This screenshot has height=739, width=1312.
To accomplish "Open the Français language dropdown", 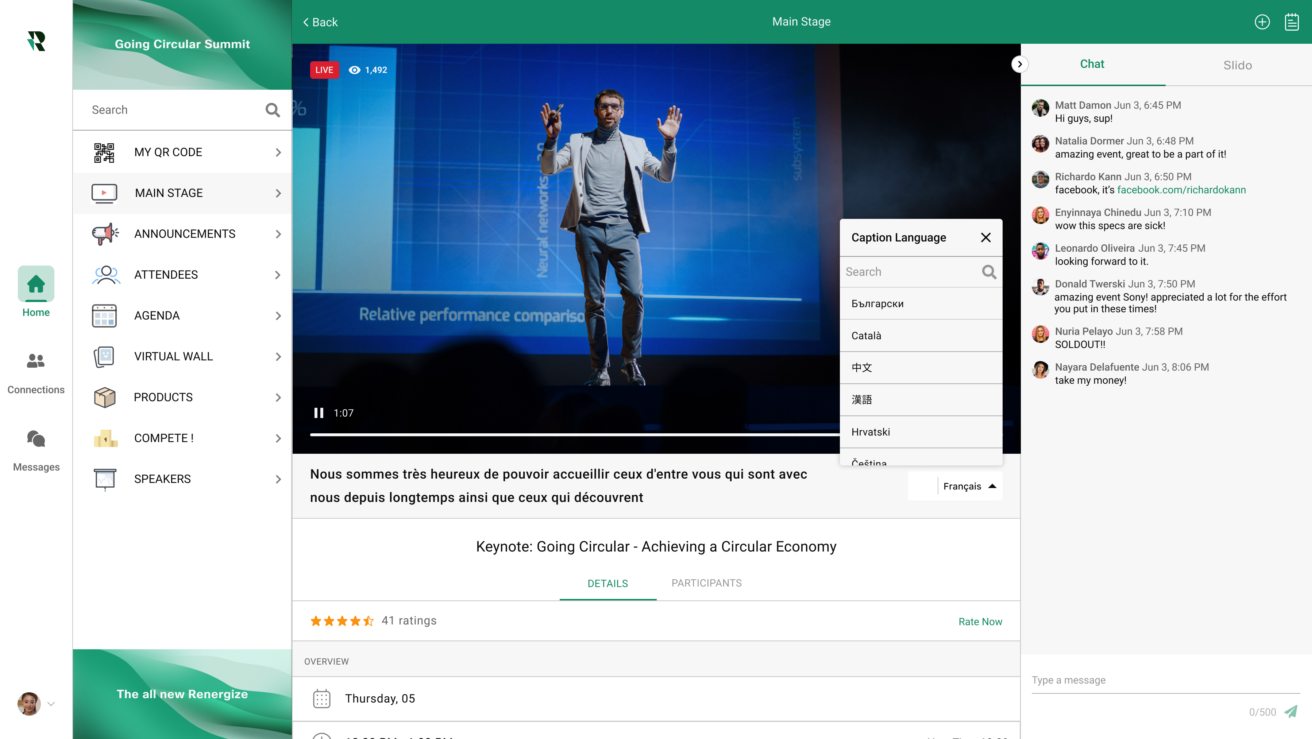I will coord(970,486).
